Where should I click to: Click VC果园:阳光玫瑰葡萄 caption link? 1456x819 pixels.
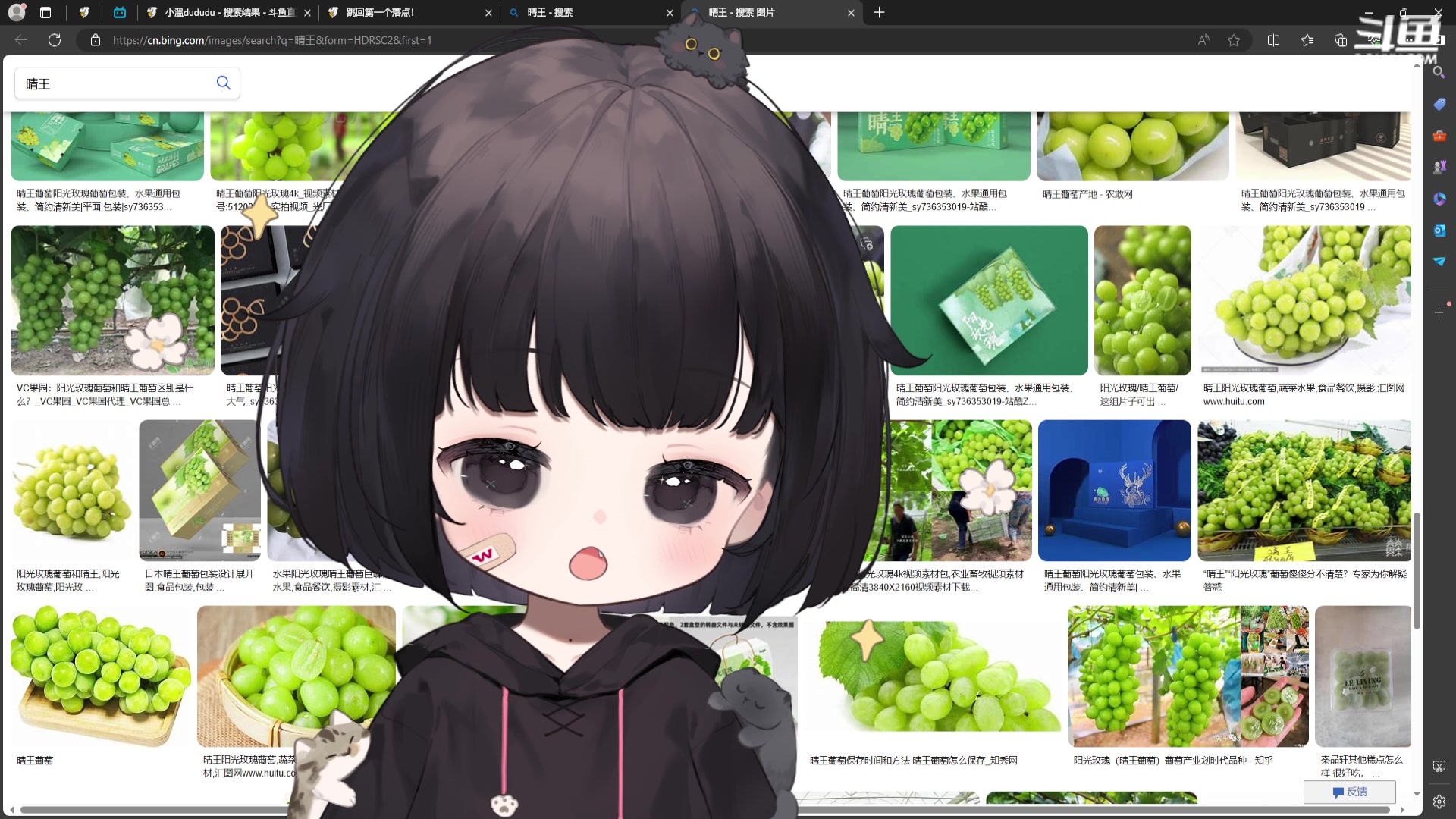coord(105,394)
